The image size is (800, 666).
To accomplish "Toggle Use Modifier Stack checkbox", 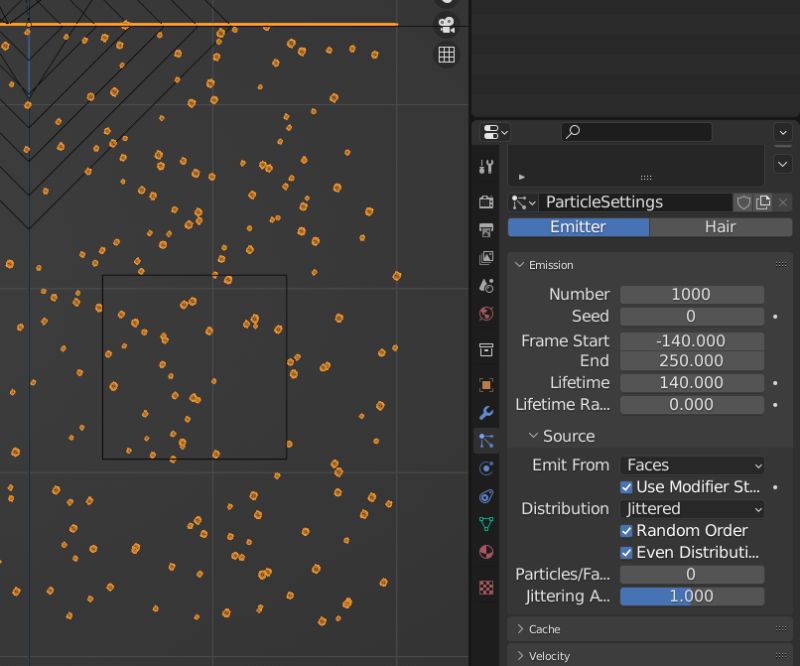I will 626,487.
